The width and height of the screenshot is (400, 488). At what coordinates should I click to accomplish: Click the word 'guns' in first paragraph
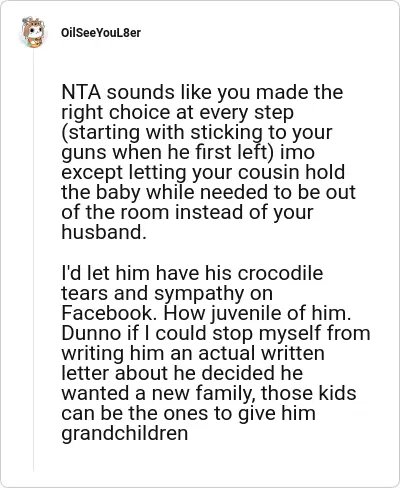[x=84, y=153]
